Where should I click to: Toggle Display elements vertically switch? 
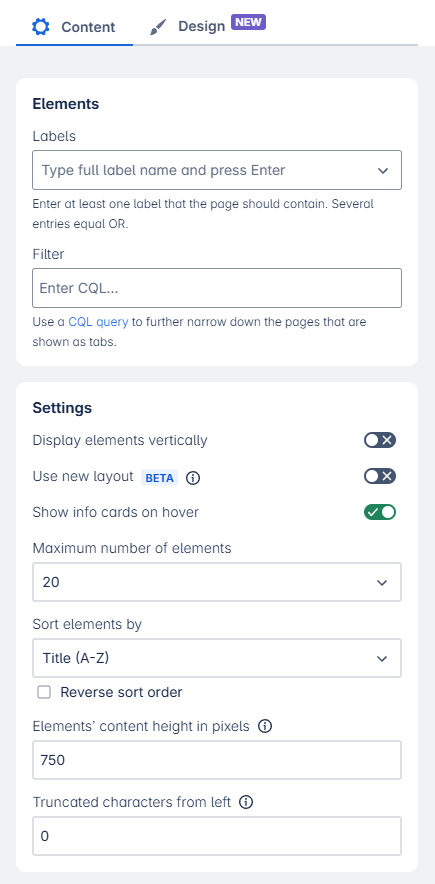[380, 440]
